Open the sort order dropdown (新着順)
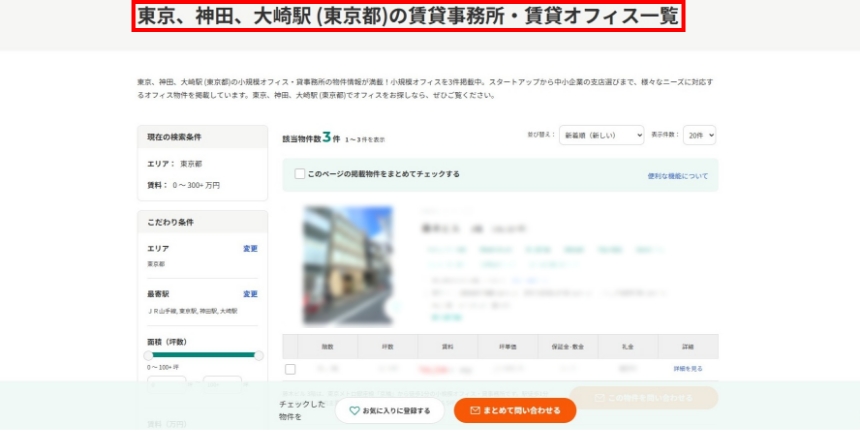860x431 pixels. (600, 135)
